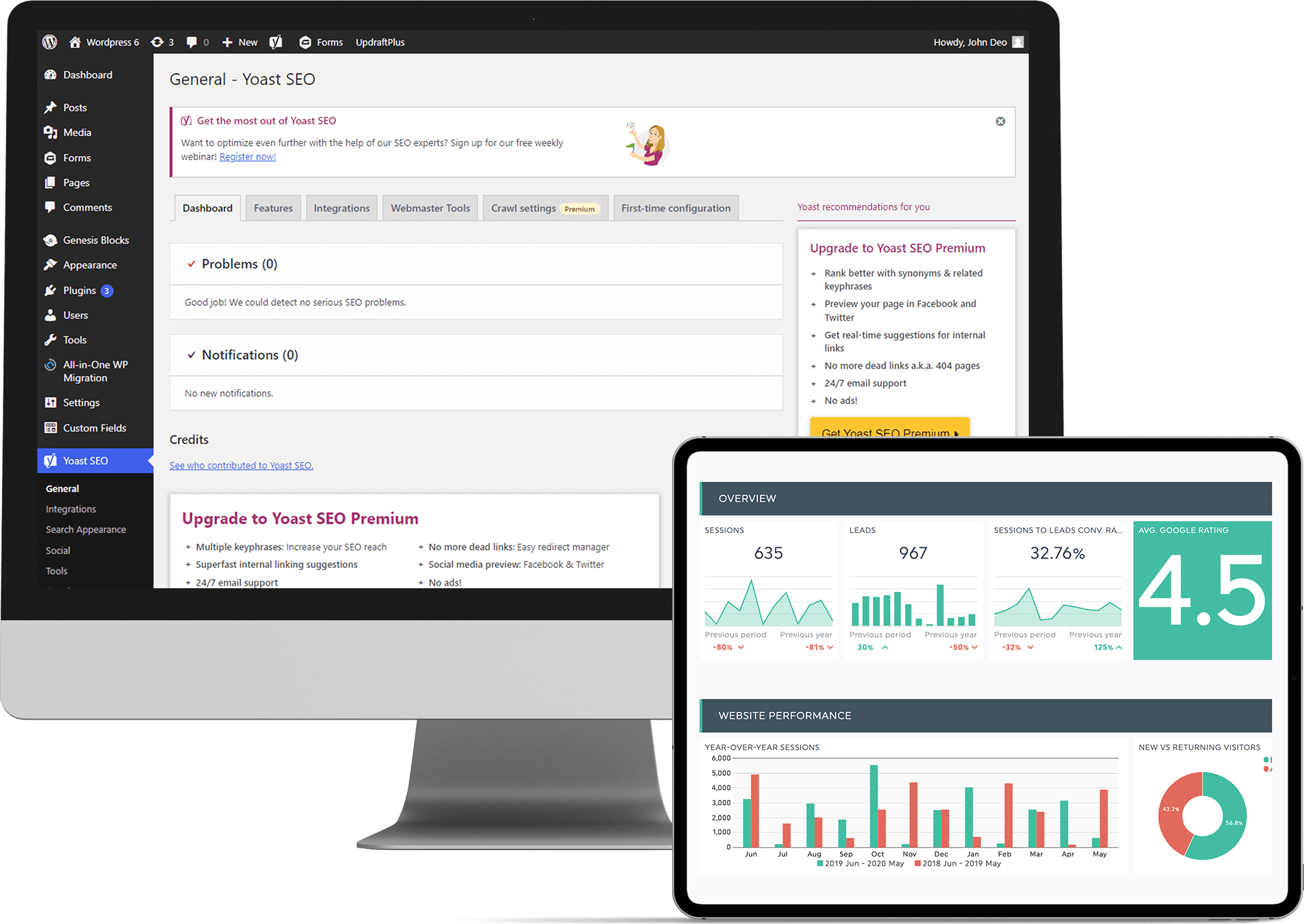1304x924 pixels.
Task: Click the dismiss notification close button
Action: [x=1000, y=121]
